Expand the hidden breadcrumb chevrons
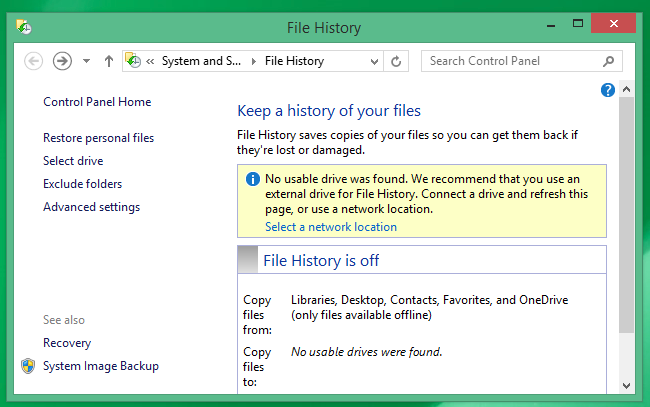The height and width of the screenshot is (407, 650). click(x=150, y=61)
